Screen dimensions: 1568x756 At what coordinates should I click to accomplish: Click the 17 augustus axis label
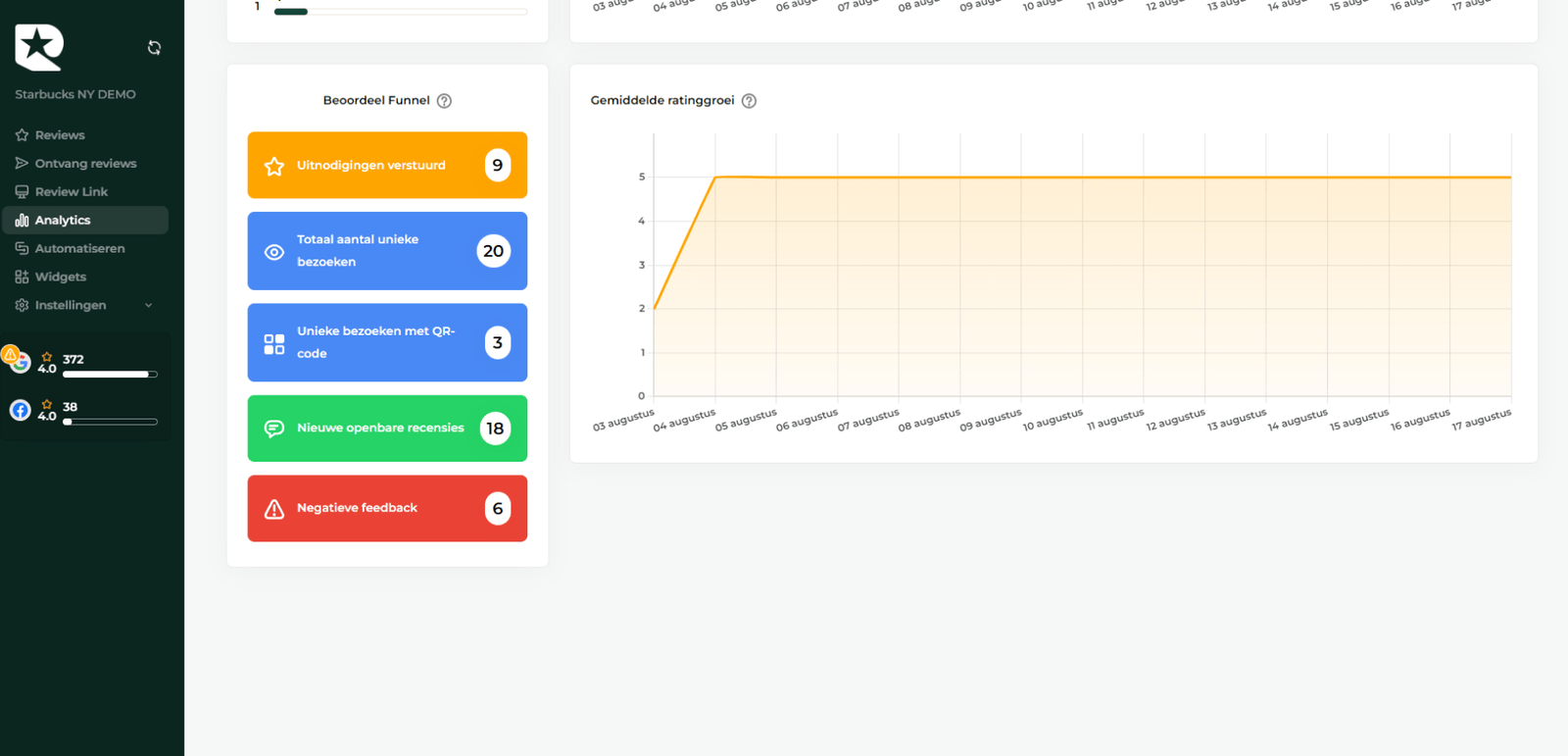coord(1482,421)
